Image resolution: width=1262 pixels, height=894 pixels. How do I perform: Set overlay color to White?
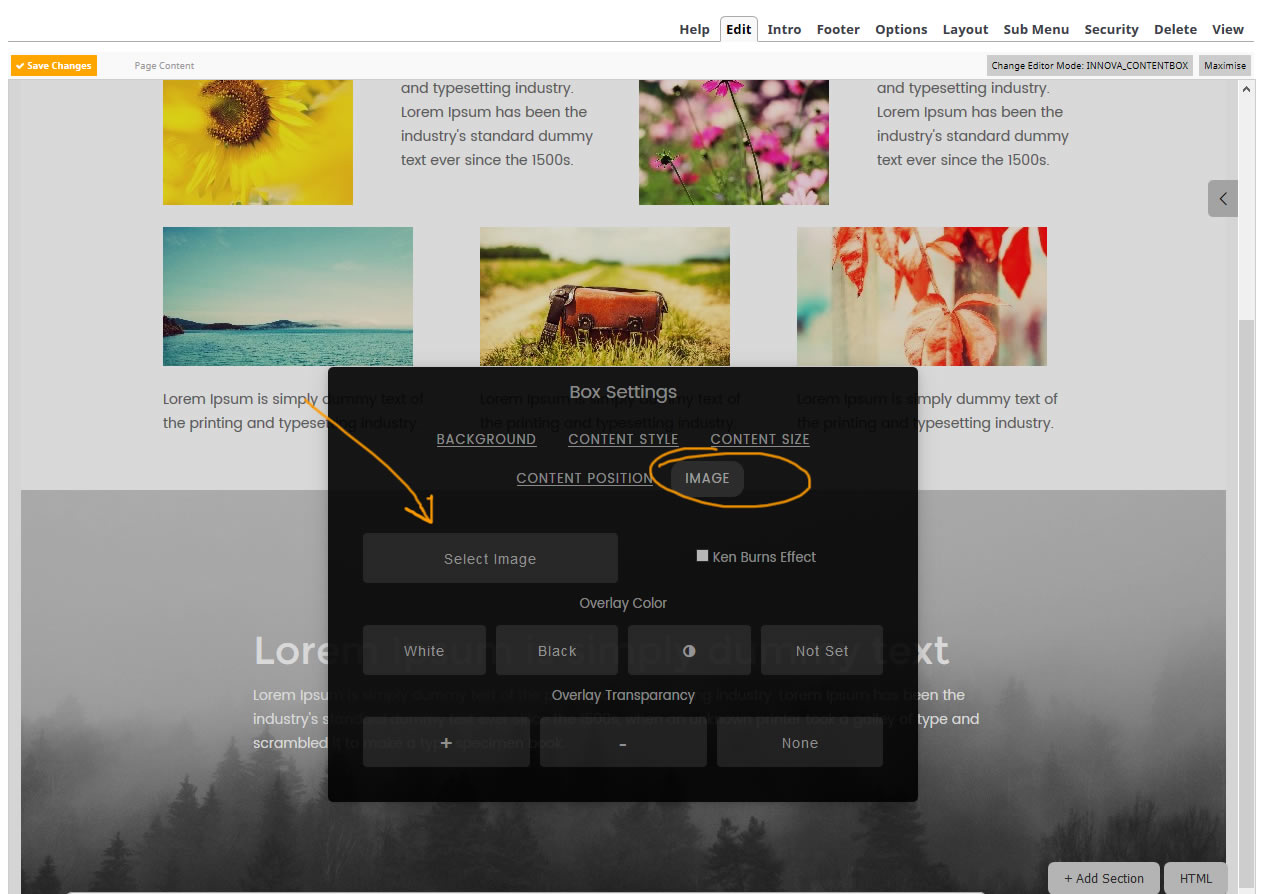point(424,650)
